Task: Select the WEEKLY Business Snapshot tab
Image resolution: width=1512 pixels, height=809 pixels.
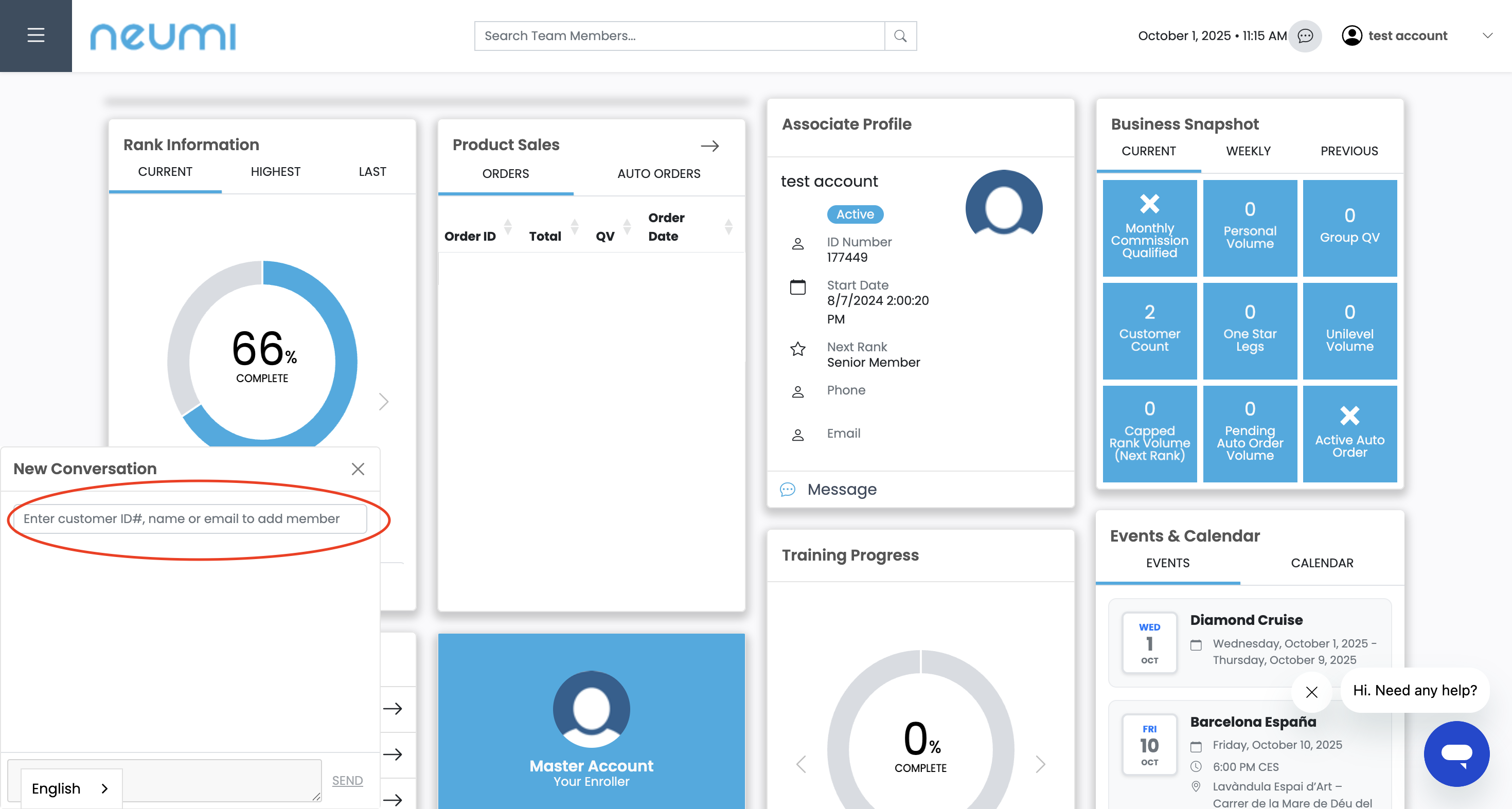Action: [1248, 151]
